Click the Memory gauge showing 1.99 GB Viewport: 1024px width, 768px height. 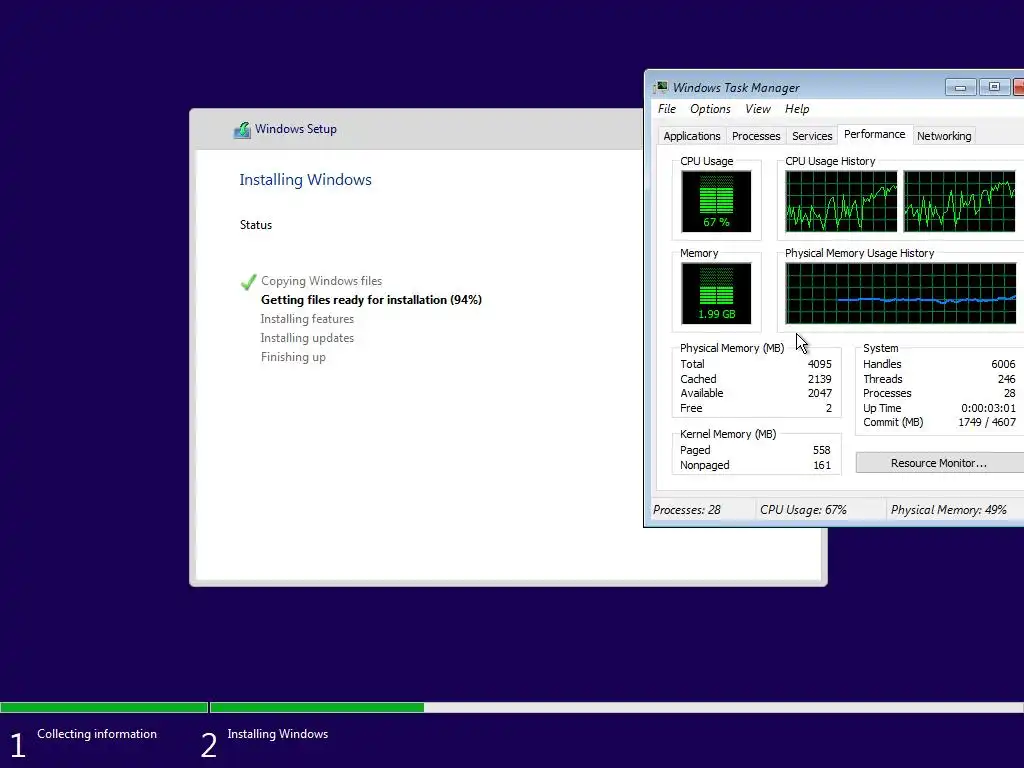coord(716,294)
